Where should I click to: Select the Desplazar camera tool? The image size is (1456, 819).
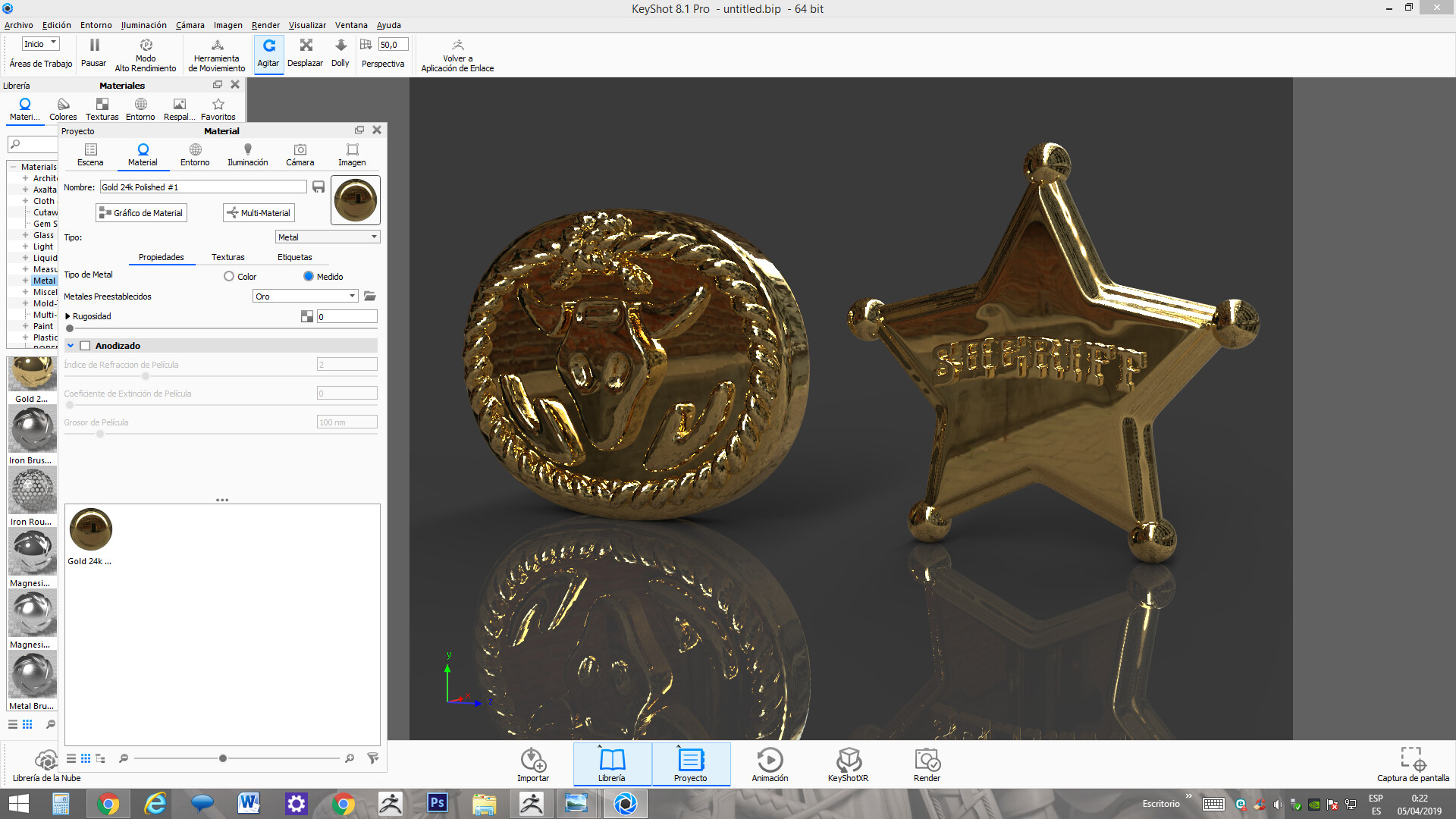click(306, 54)
